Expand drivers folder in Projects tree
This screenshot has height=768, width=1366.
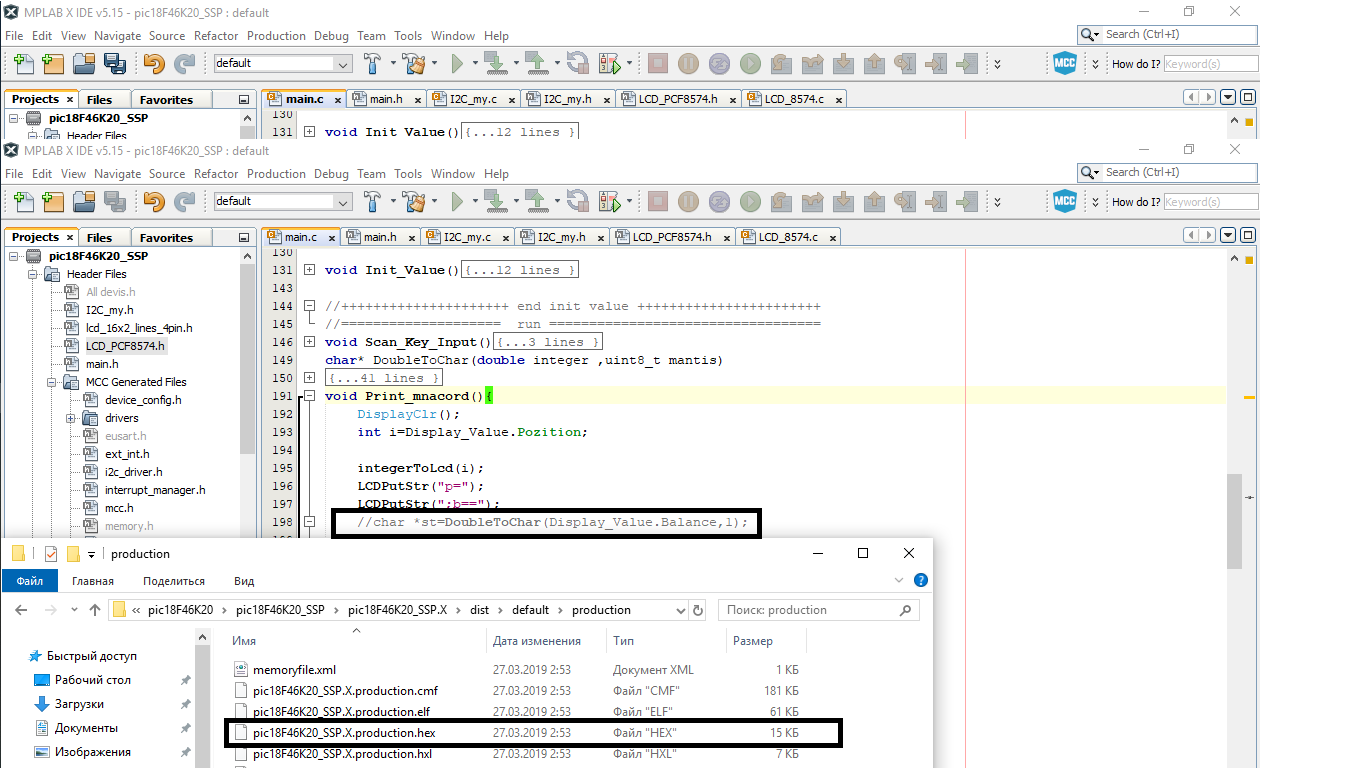tap(71, 418)
